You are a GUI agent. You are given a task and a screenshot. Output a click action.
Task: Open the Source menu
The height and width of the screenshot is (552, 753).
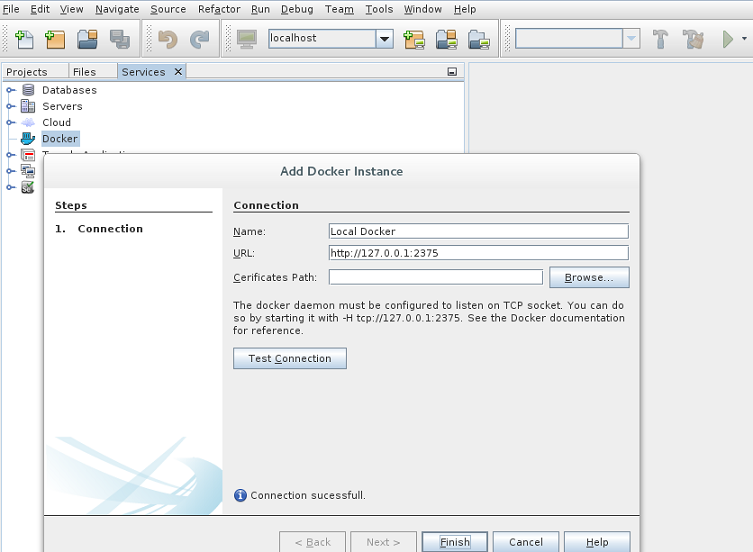[168, 9]
